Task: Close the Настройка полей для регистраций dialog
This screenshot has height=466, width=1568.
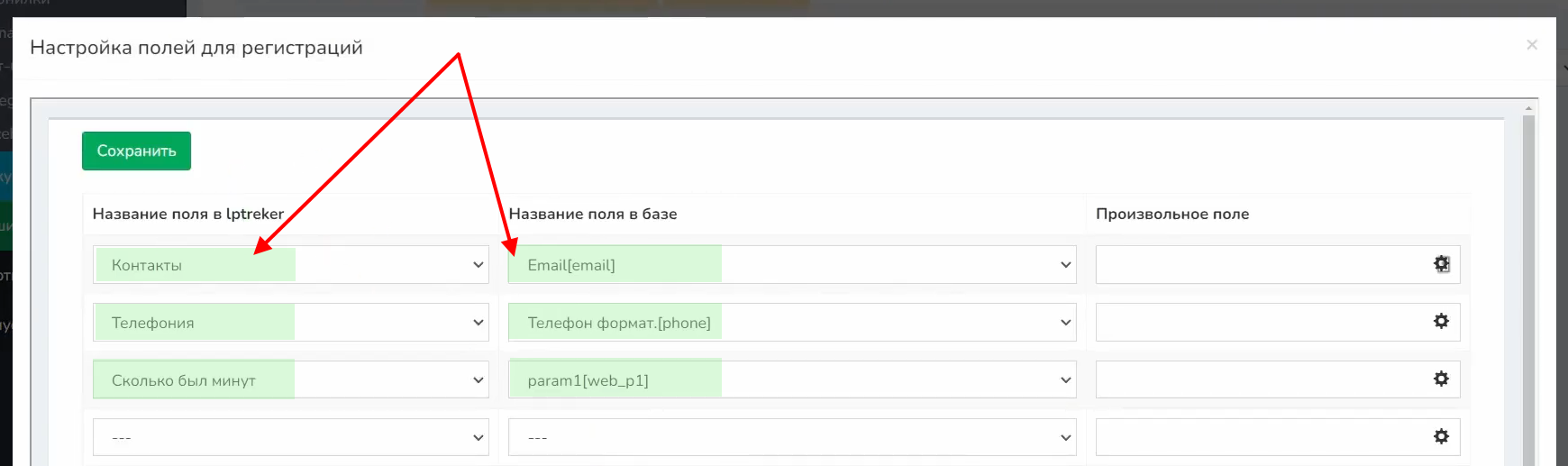Action: (1531, 45)
